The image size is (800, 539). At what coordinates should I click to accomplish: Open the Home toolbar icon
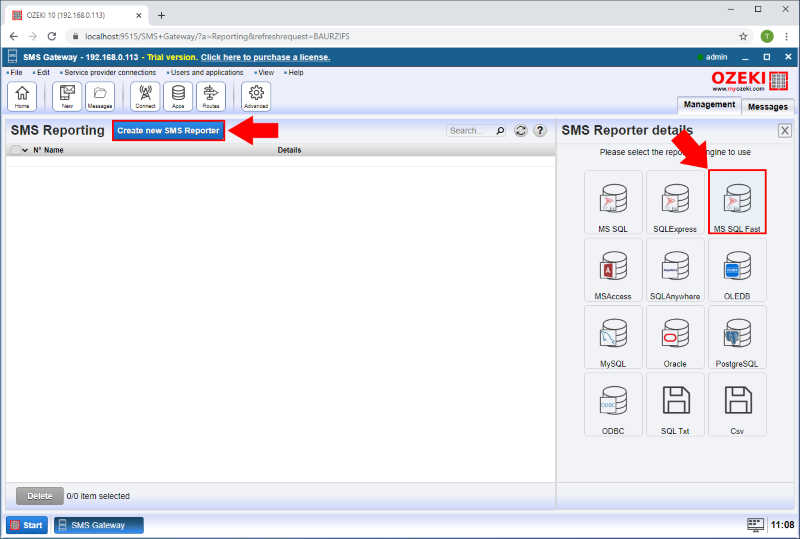coord(22,96)
